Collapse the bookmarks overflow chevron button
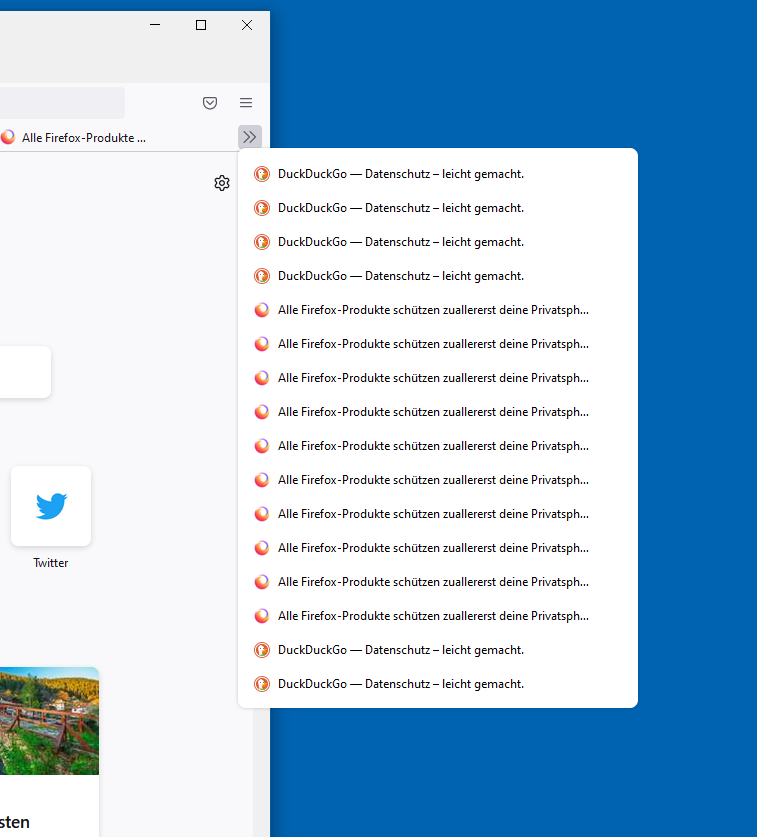The image size is (757, 837). 250,137
